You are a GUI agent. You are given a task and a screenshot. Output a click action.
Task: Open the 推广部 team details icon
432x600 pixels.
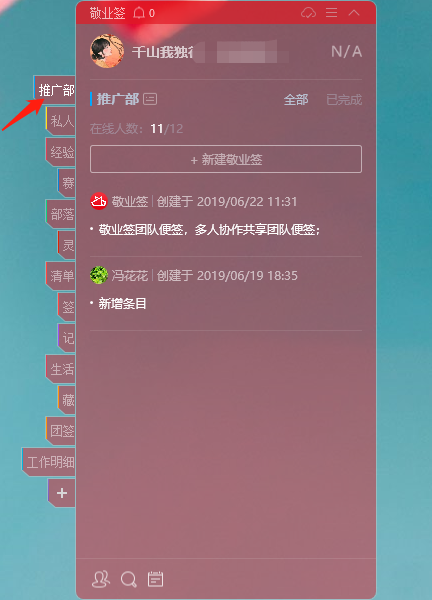pos(150,99)
